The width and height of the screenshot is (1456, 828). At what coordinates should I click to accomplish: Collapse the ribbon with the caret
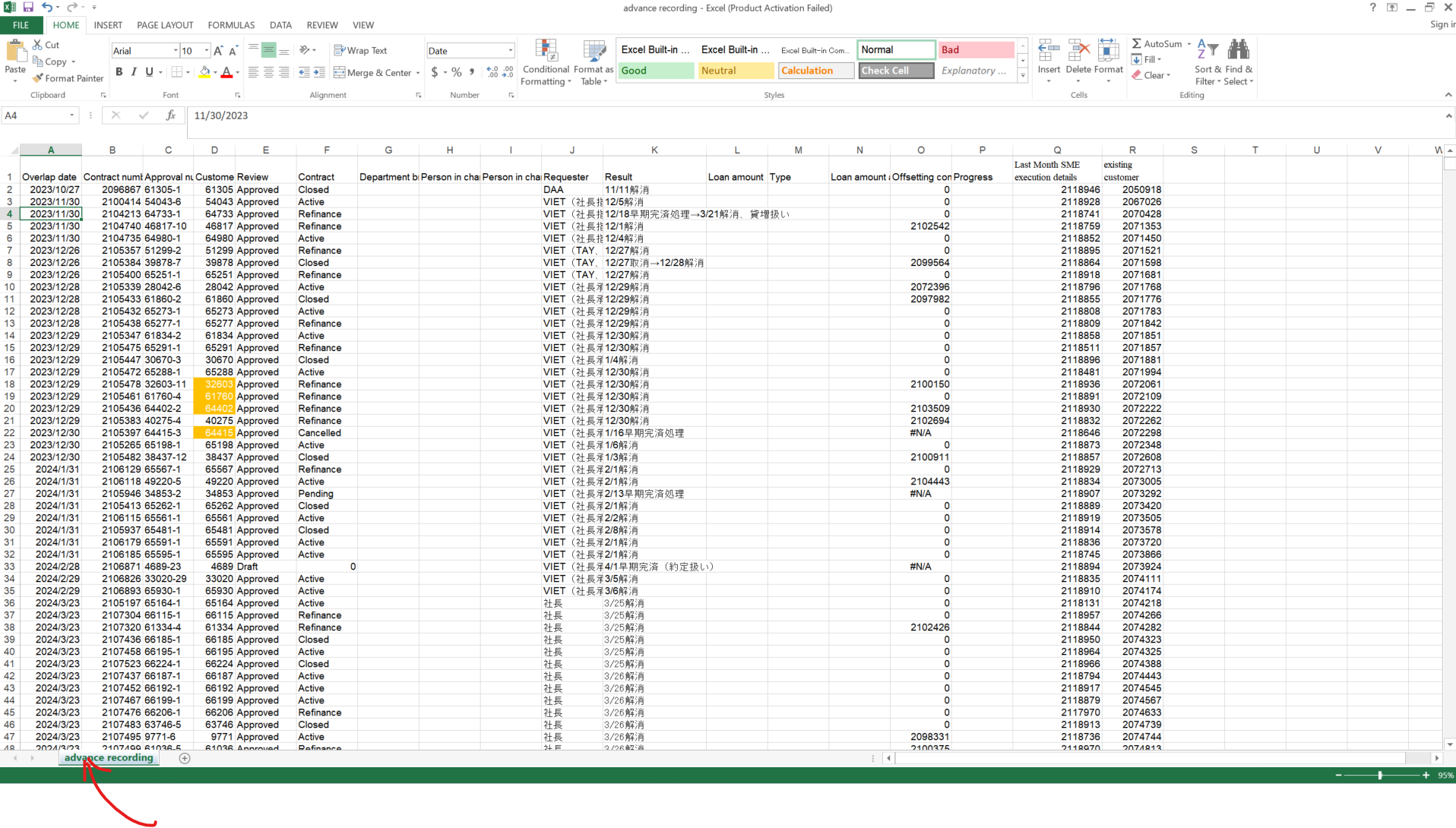[1448, 95]
